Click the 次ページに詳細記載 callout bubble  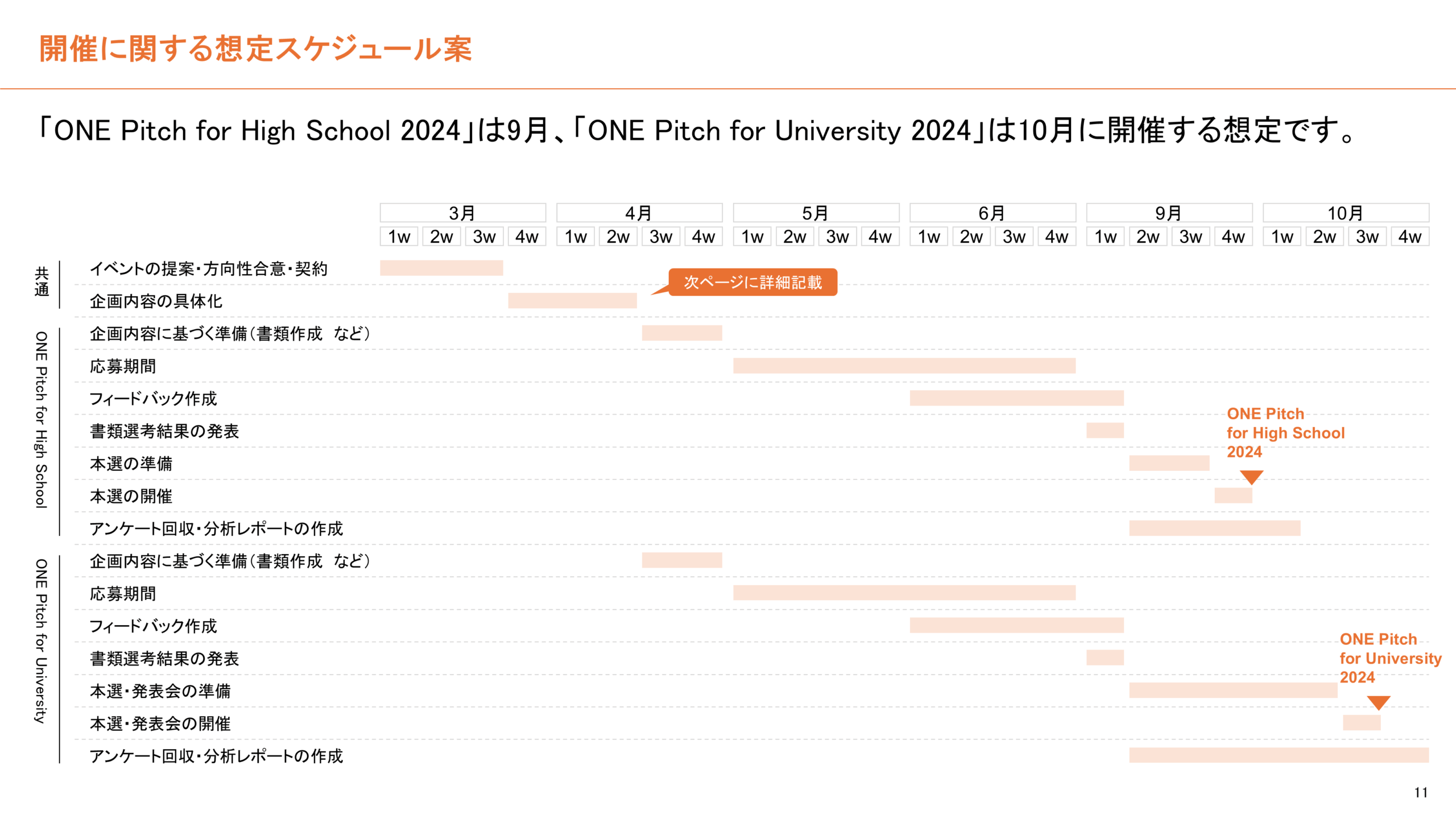click(x=752, y=282)
